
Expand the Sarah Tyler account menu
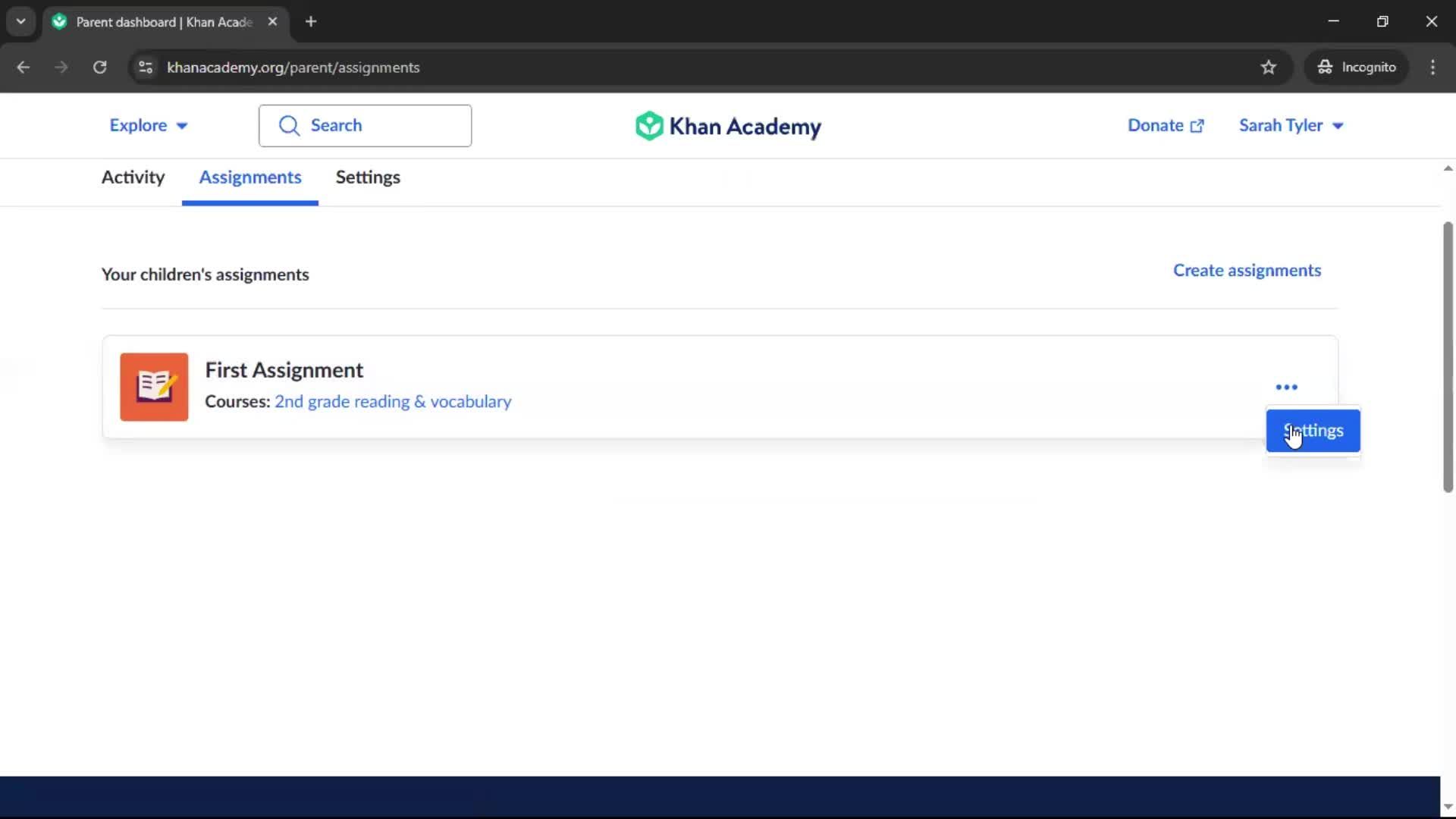1291,125
